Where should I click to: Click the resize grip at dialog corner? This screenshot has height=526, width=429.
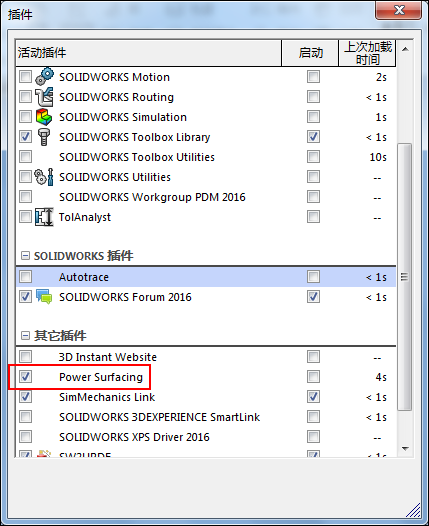click(x=414, y=510)
